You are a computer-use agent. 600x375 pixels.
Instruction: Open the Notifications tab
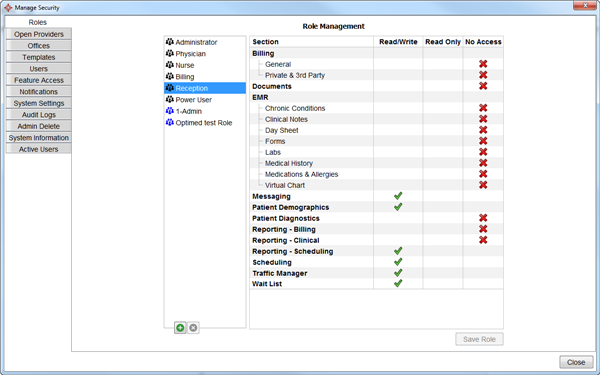pos(39,91)
